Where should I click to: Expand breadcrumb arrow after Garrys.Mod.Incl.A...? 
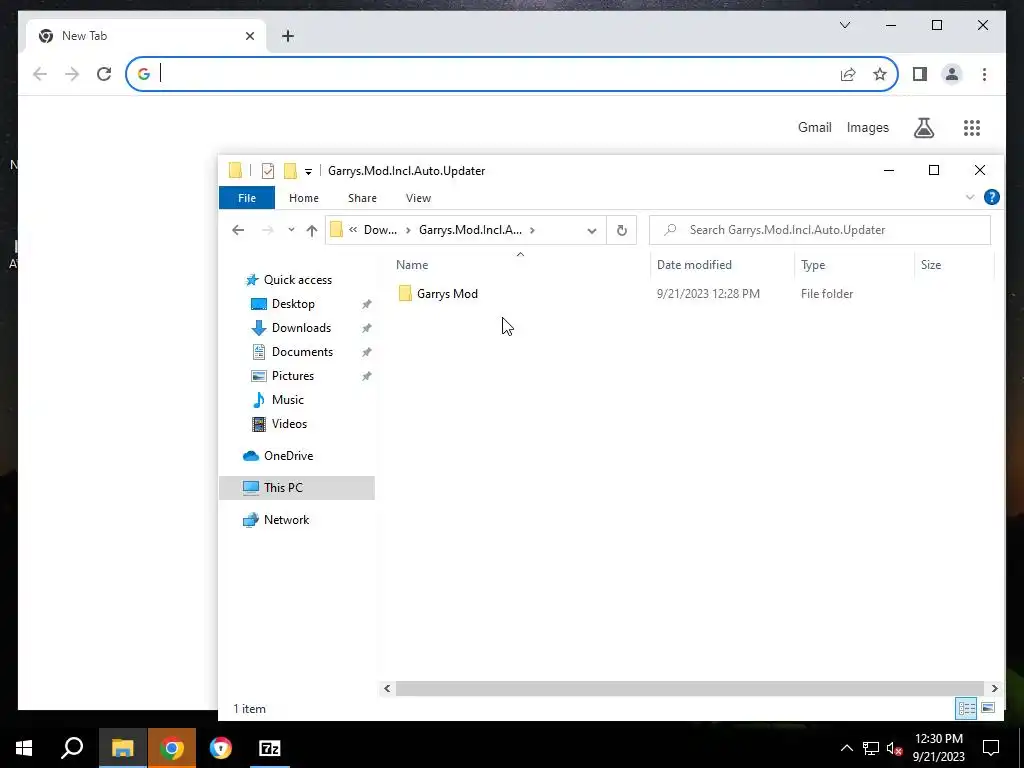[532, 230]
